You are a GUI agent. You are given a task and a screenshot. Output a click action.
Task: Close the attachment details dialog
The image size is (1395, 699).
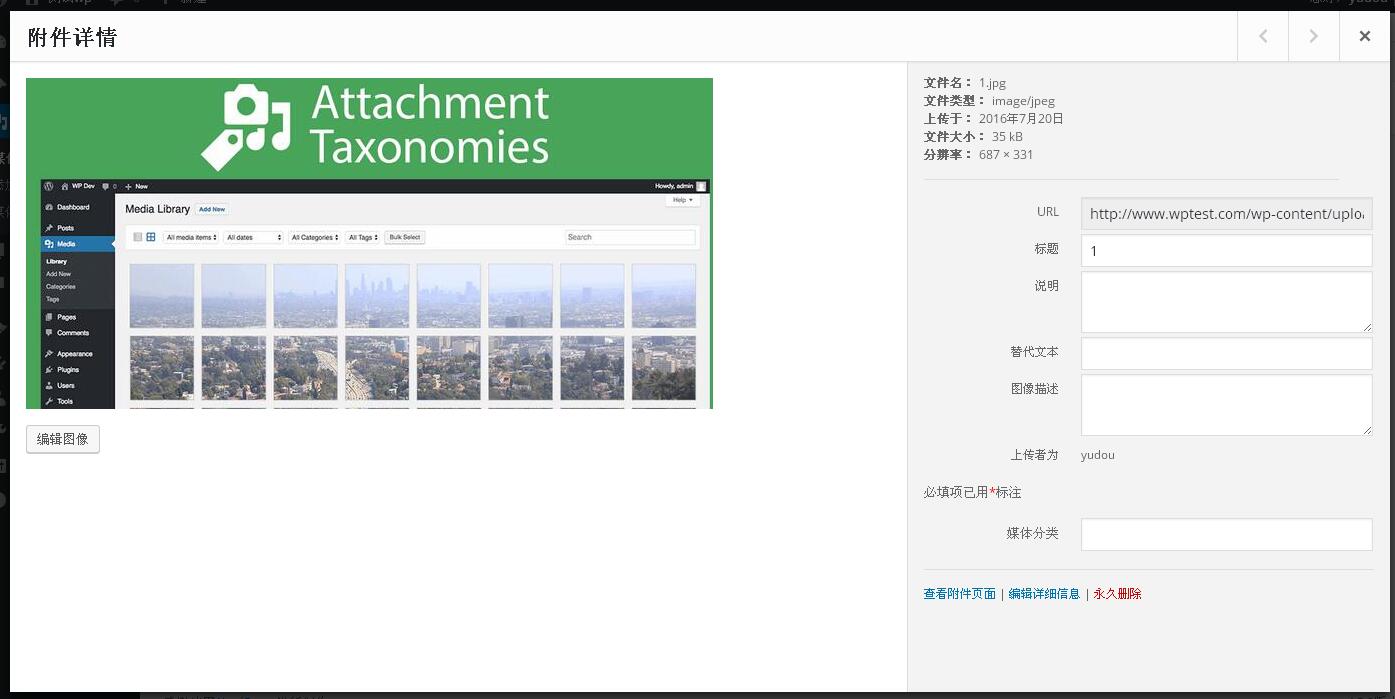(x=1364, y=37)
